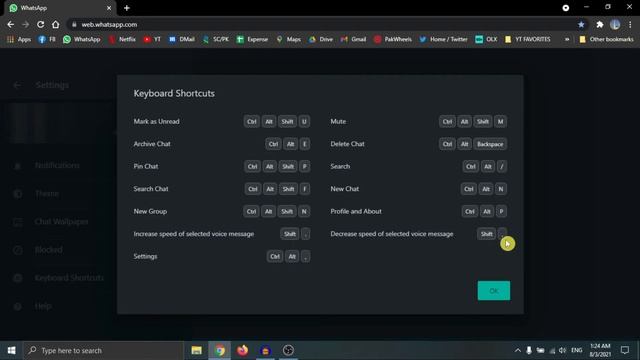Open the browser home icon
Screen dimensions: 640x360
[56, 24]
